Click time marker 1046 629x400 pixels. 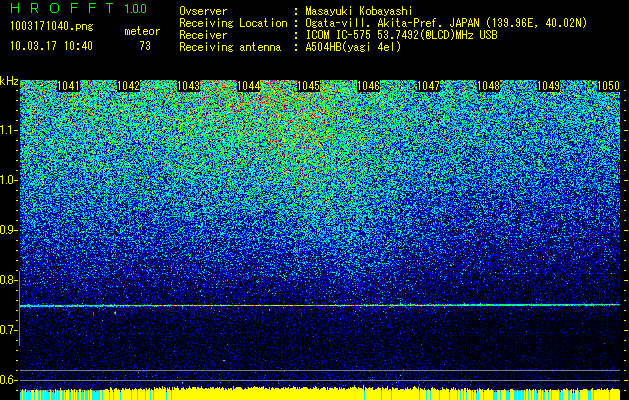(x=368, y=86)
